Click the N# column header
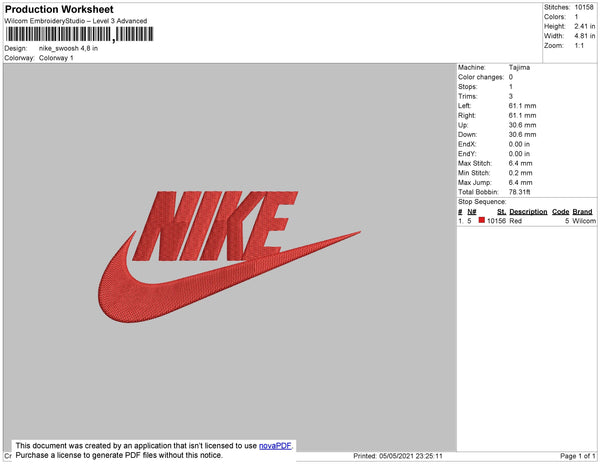Viewport: 600px width, 464px height. (x=473, y=212)
